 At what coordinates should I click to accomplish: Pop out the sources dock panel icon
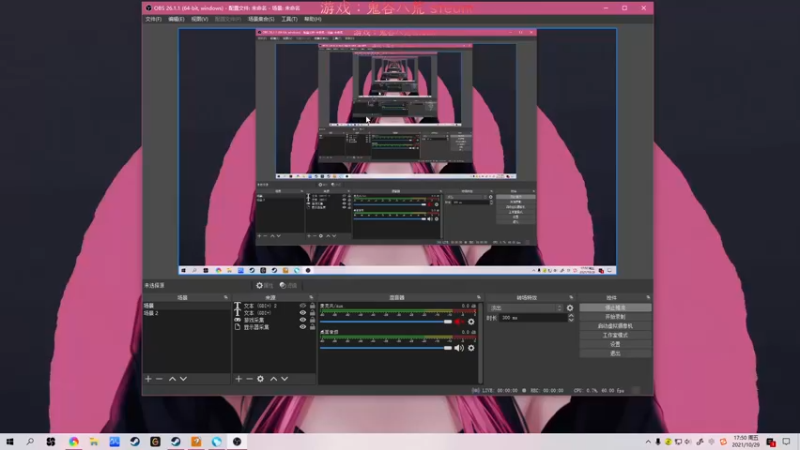click(311, 297)
